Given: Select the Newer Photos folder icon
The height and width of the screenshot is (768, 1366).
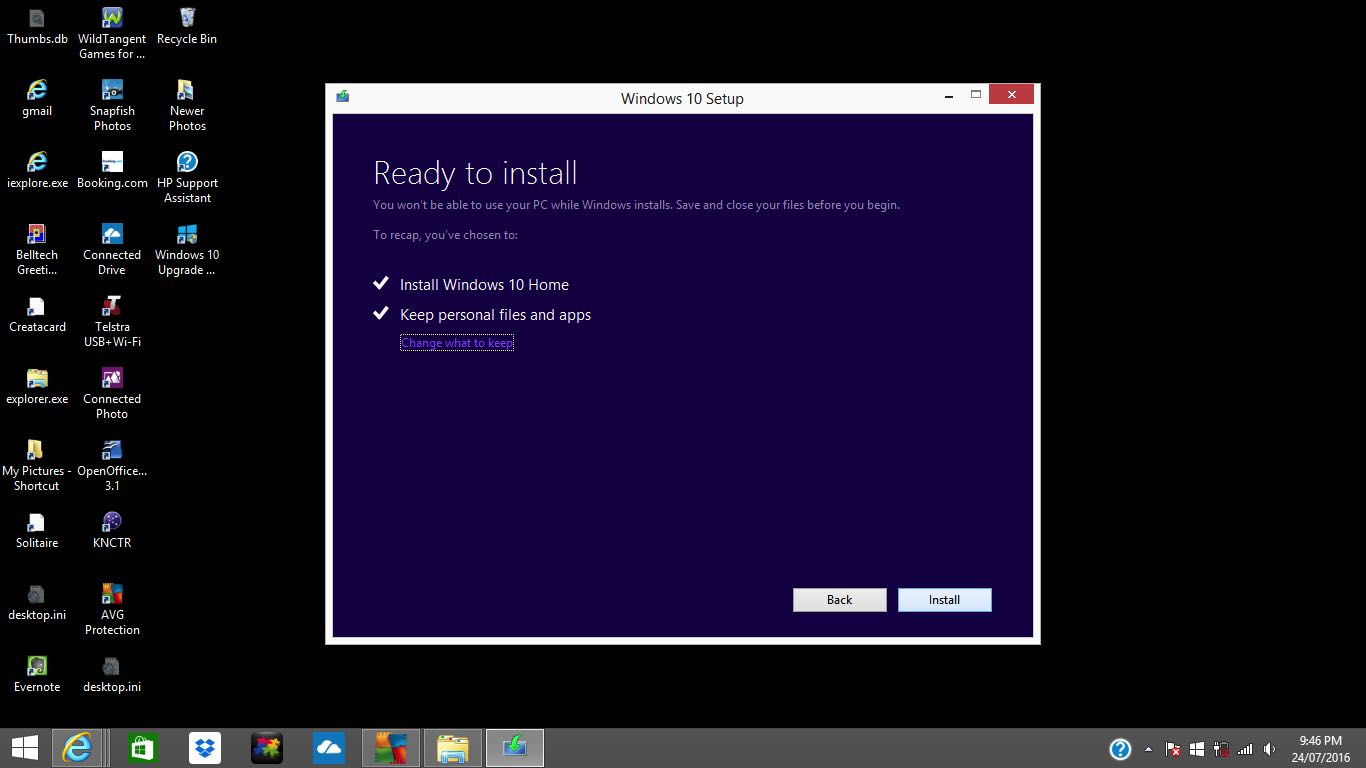Looking at the screenshot, I should point(187,105).
